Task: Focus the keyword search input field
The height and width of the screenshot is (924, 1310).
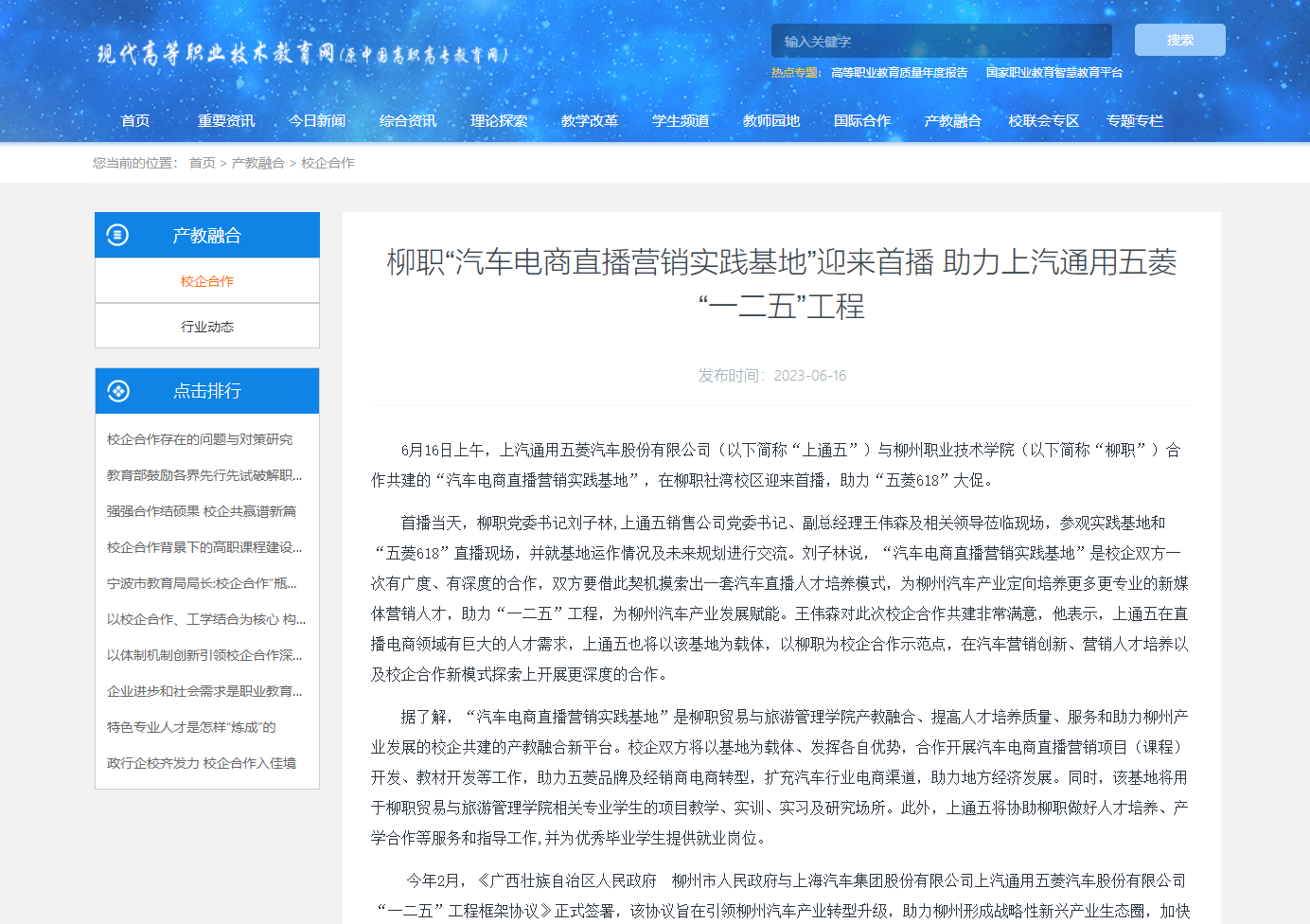Action: click(x=941, y=42)
